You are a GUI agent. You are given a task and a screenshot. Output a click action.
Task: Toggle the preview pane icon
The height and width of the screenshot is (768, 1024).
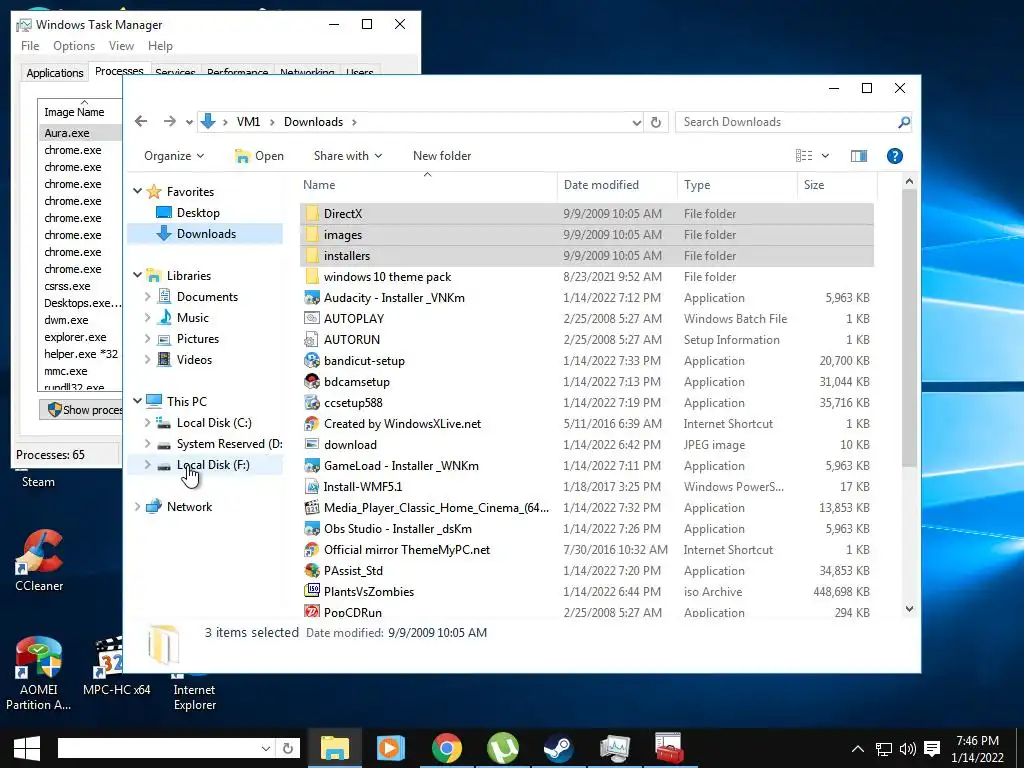[x=859, y=155]
